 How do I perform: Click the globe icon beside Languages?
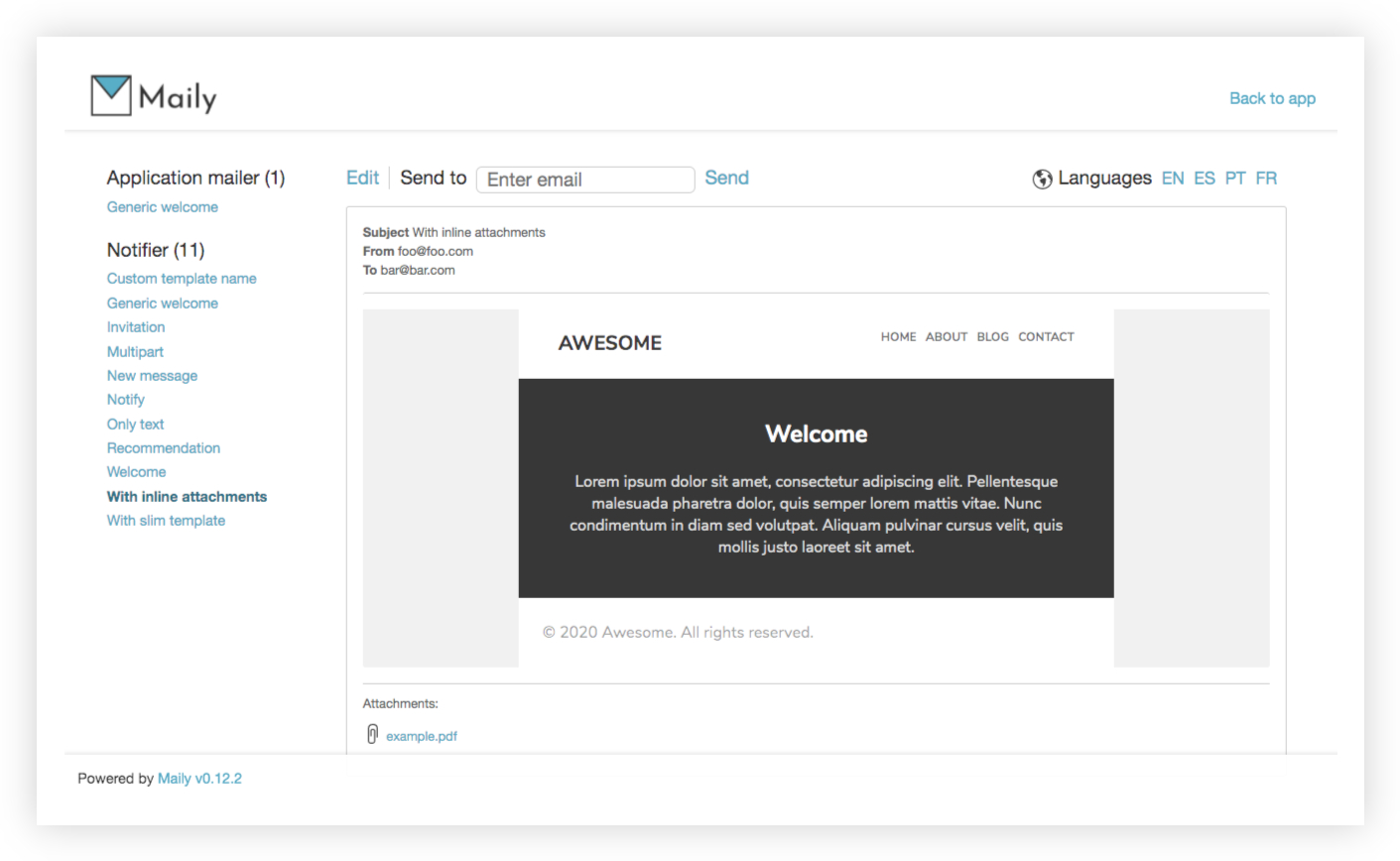pos(1042,179)
